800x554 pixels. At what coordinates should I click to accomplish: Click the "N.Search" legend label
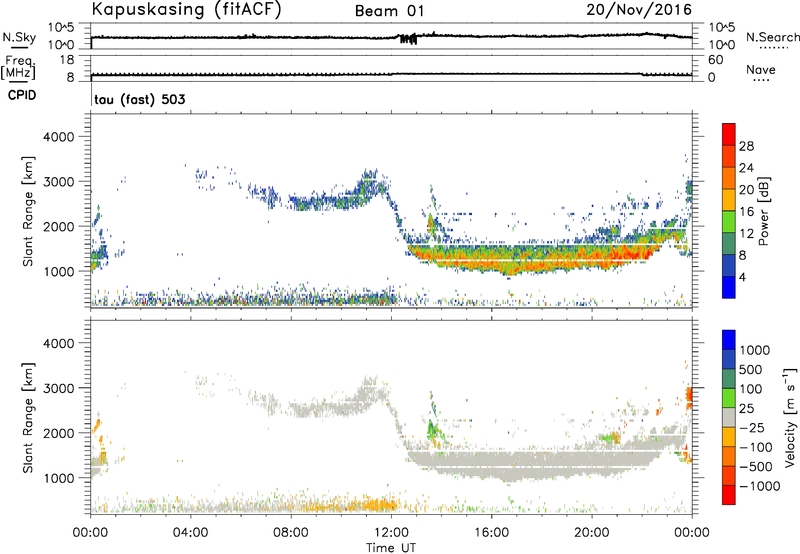point(772,37)
